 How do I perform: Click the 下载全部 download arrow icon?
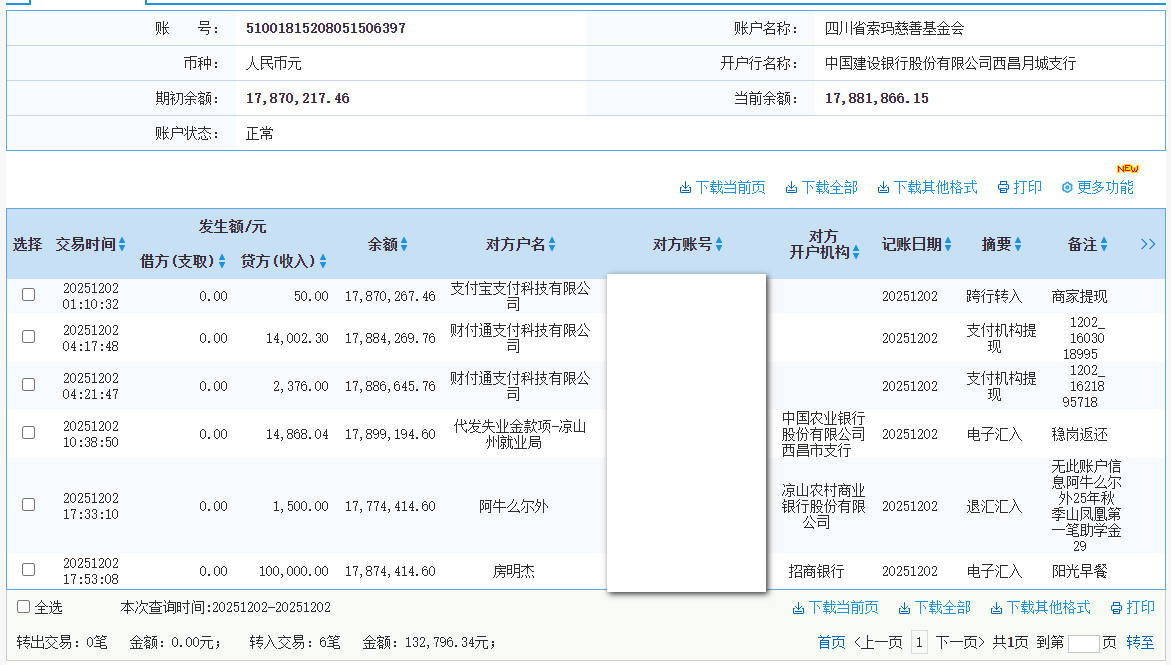(789, 187)
